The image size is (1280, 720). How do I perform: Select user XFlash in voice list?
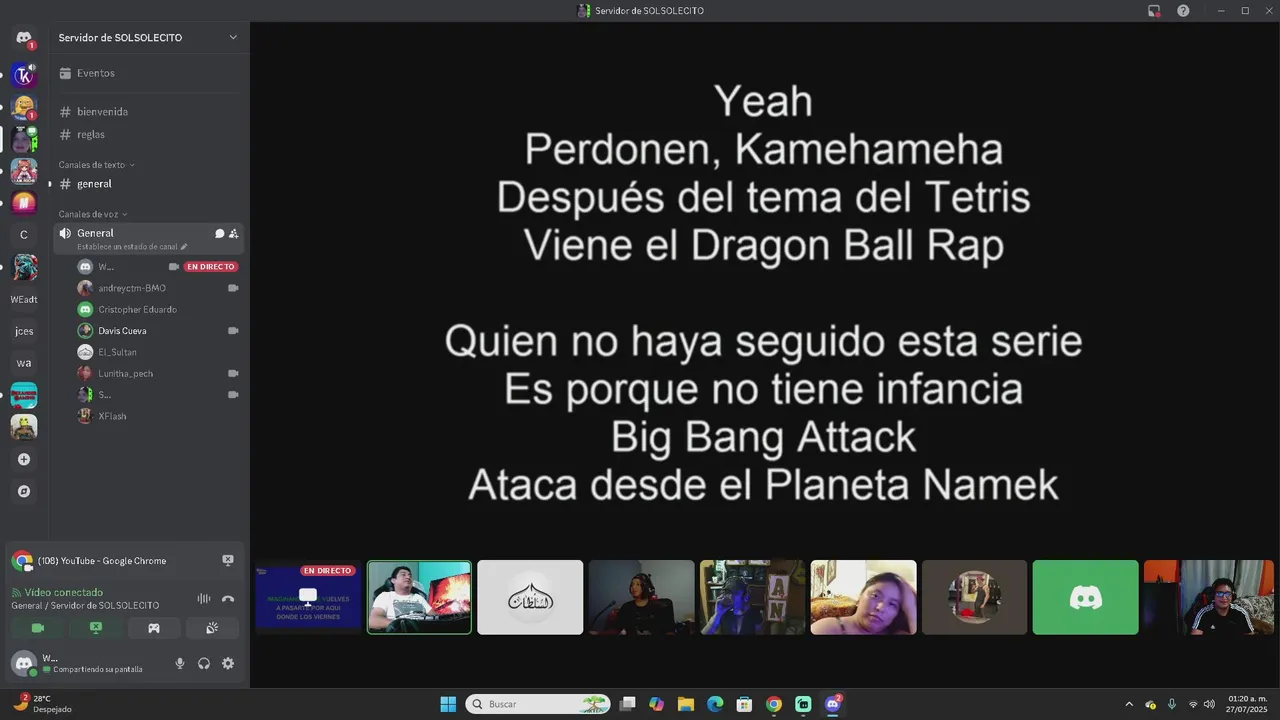point(158,416)
